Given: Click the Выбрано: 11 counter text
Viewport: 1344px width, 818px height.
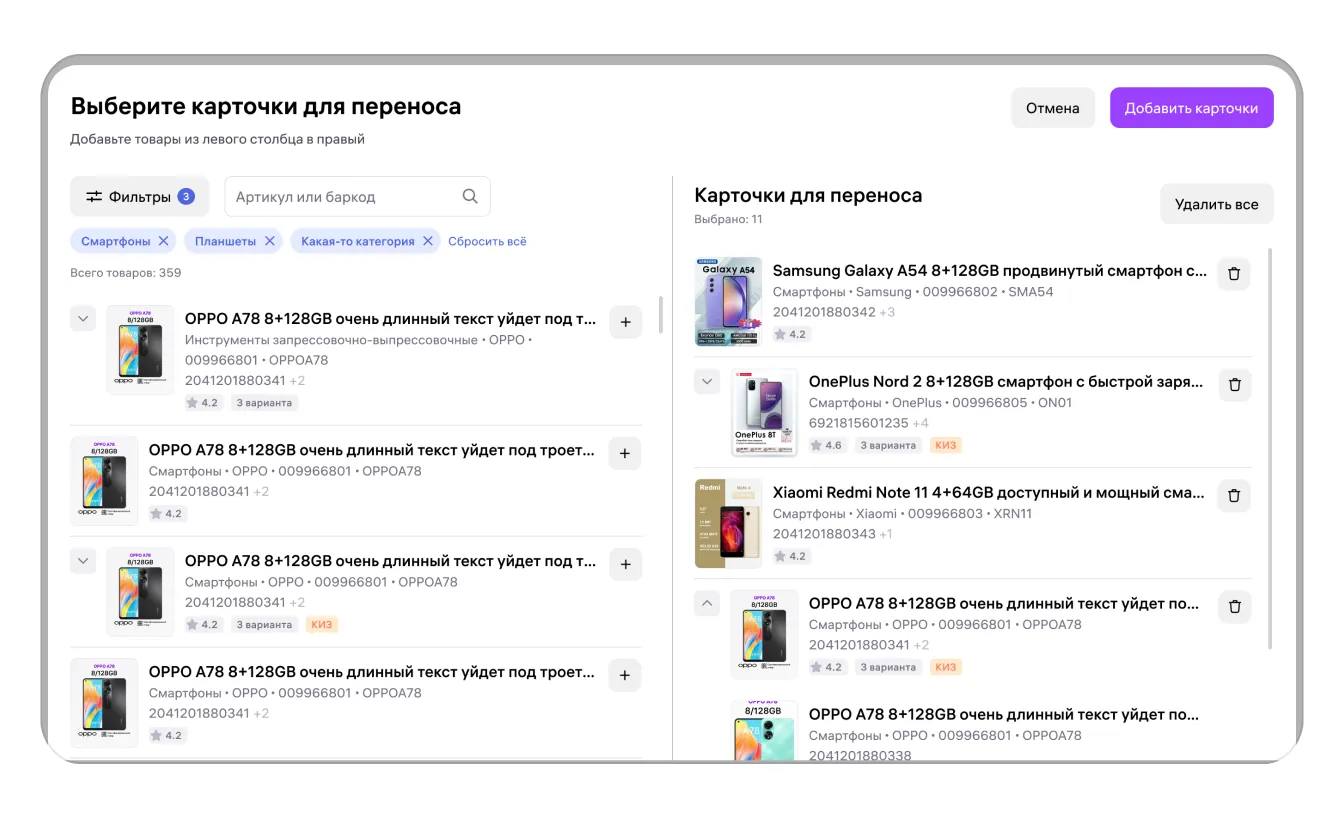Looking at the screenshot, I should [728, 219].
